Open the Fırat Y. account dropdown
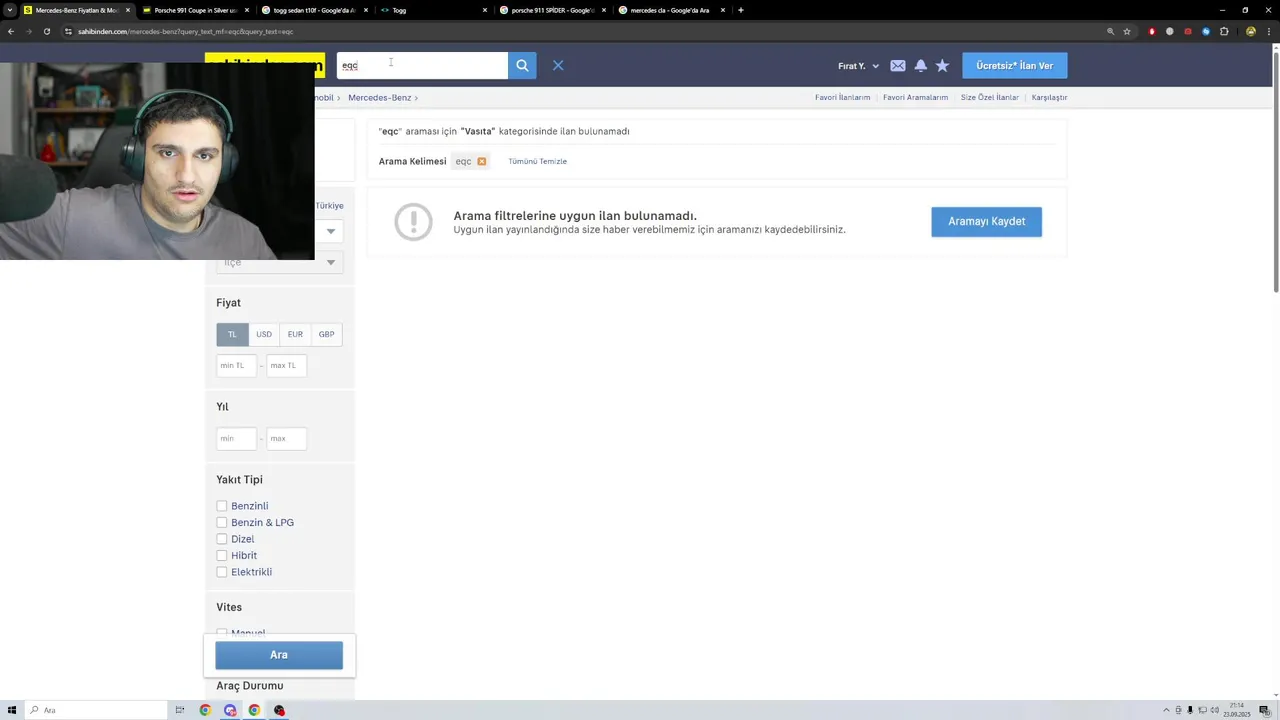 pyautogui.click(x=858, y=66)
